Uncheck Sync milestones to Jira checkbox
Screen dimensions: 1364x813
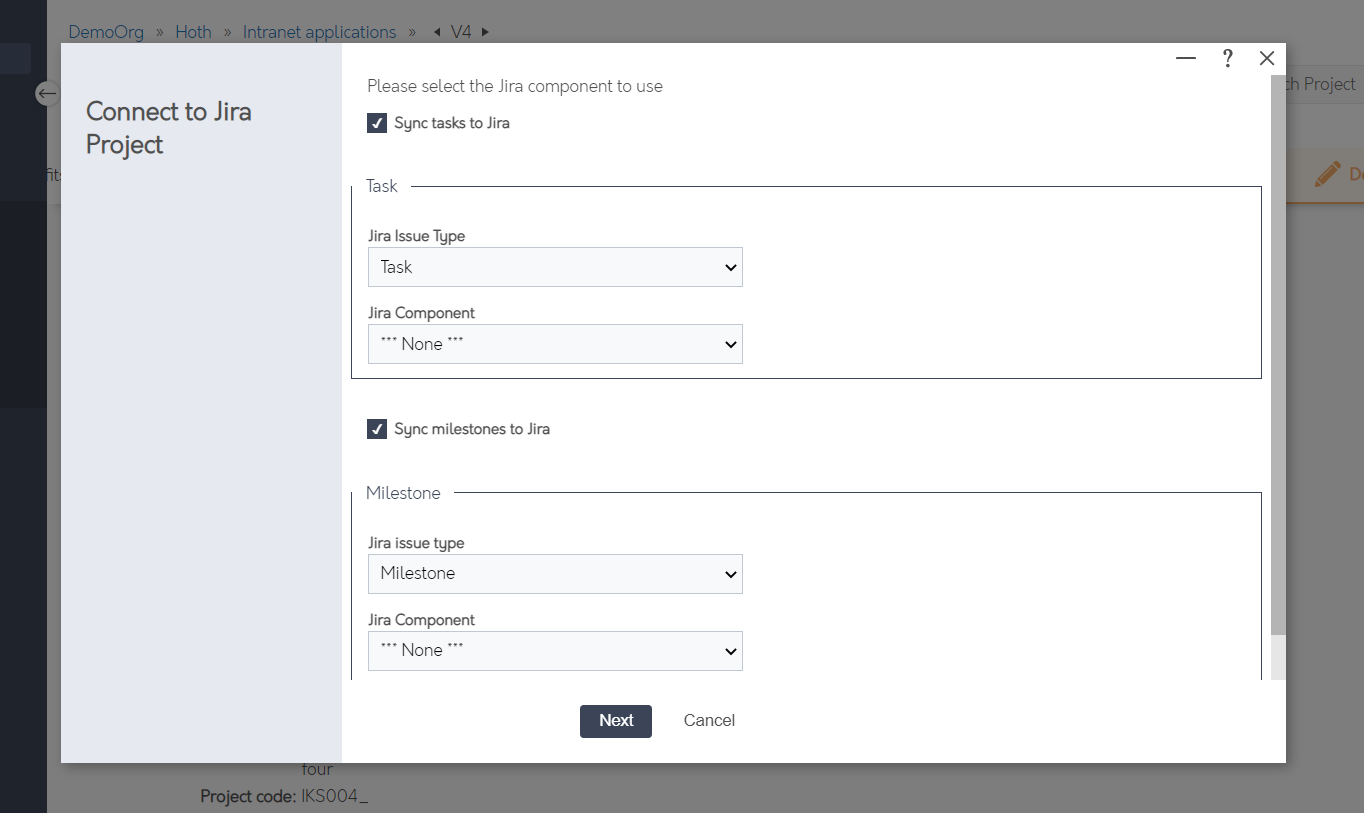click(377, 429)
